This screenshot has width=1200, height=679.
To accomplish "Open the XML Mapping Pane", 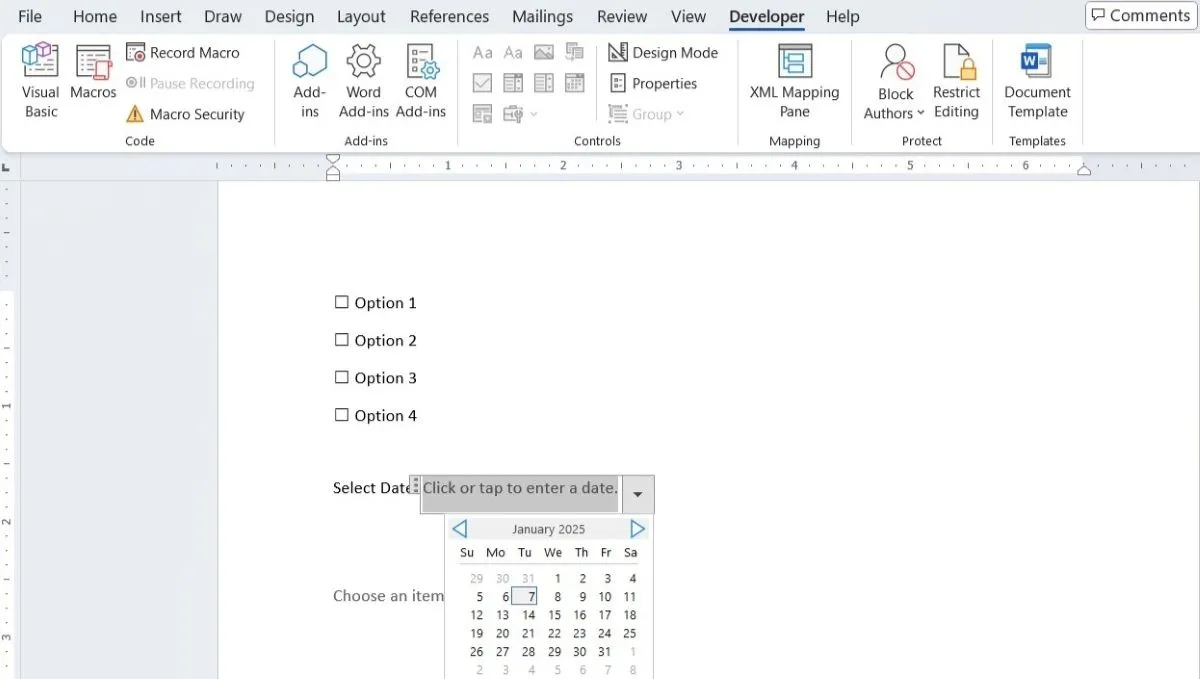I will (x=794, y=80).
